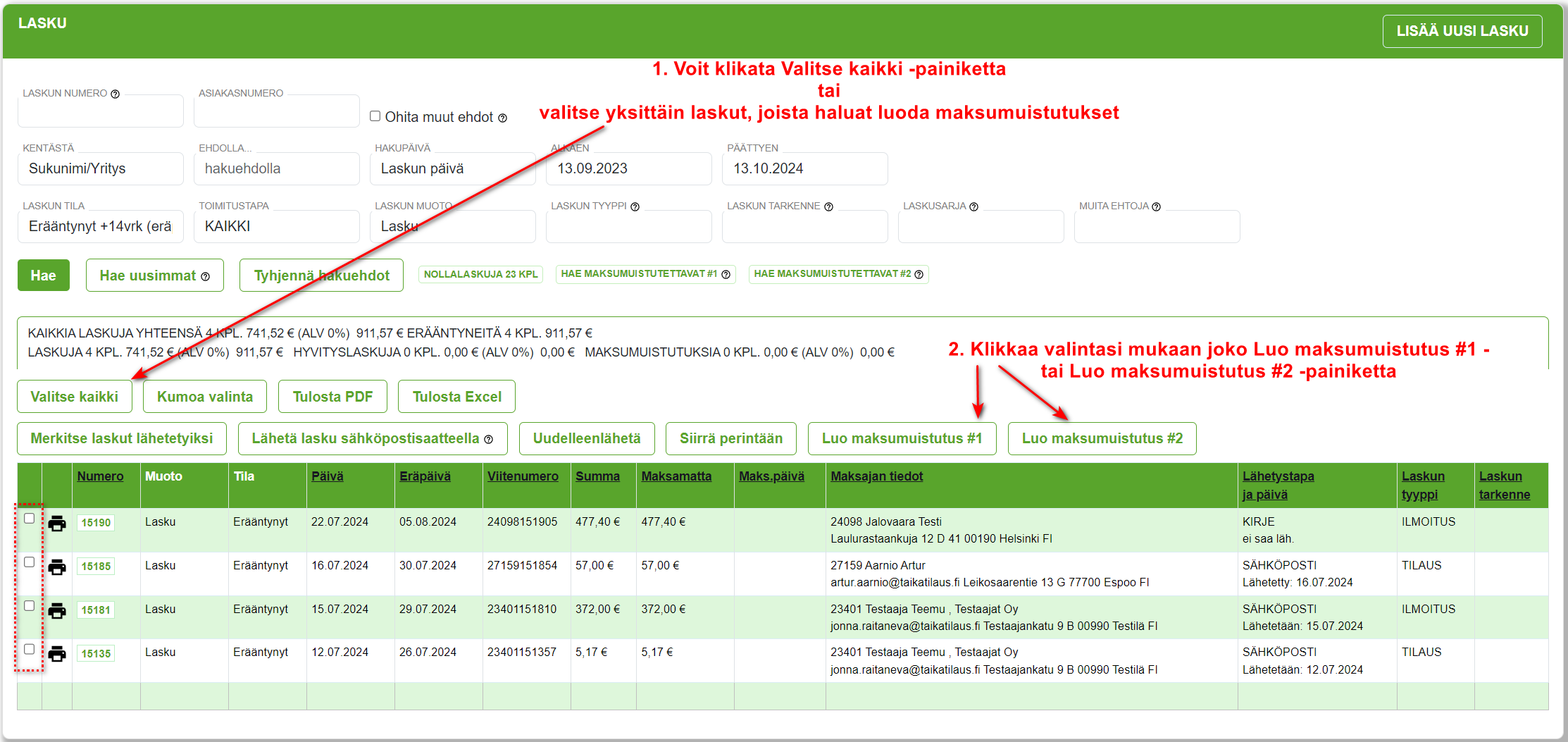Select checkbox for invoice 15181
The image size is (1568, 742).
point(29,606)
